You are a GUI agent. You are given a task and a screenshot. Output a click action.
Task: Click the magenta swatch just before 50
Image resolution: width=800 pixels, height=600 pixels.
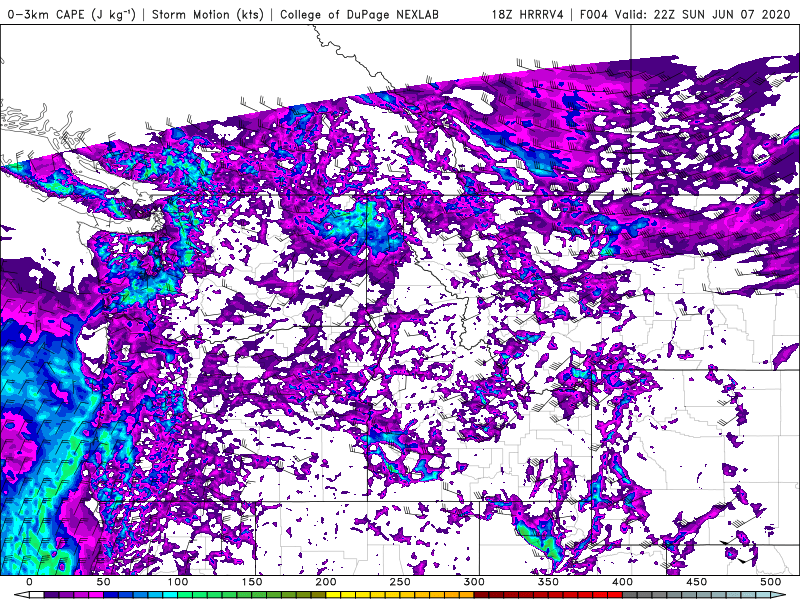[96, 594]
